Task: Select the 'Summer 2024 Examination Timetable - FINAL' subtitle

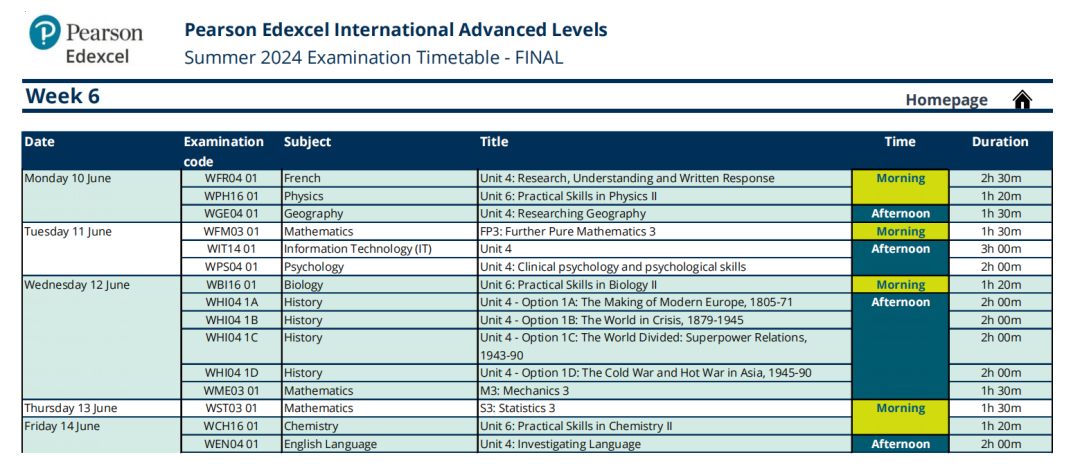Action: [x=373, y=57]
